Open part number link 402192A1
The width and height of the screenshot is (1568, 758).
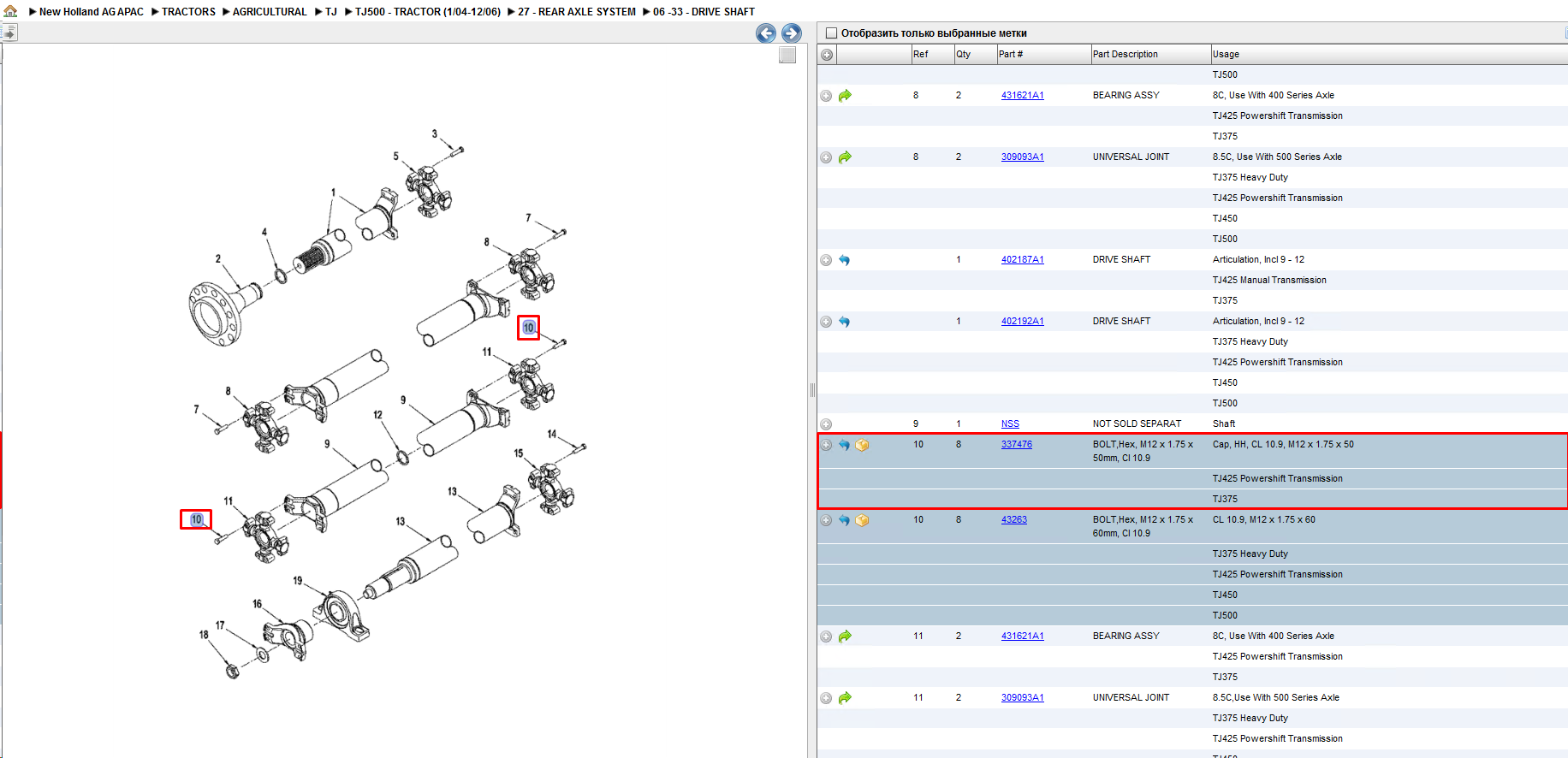point(1023,322)
